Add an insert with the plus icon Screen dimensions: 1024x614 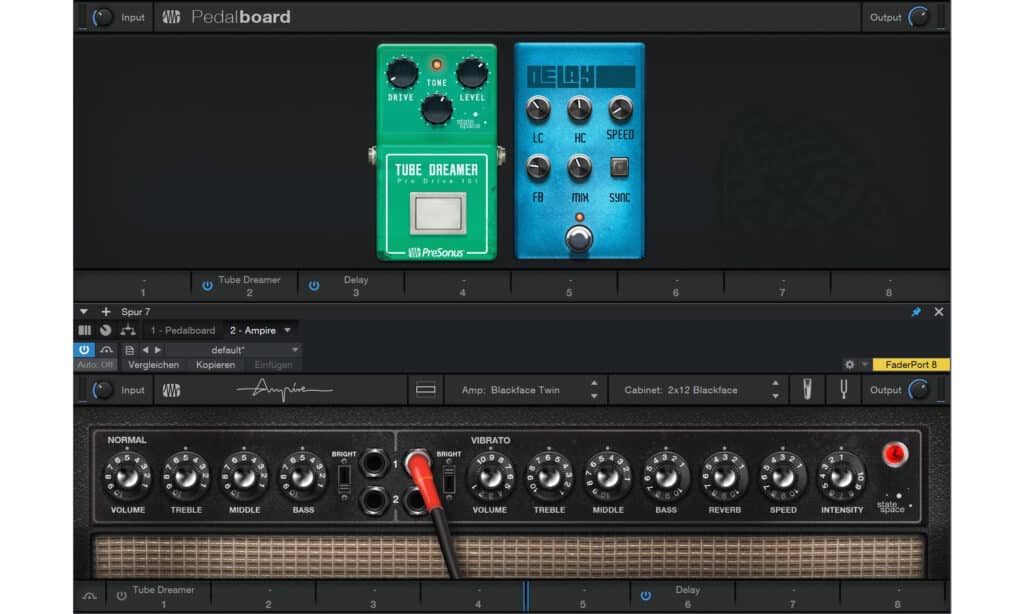106,312
